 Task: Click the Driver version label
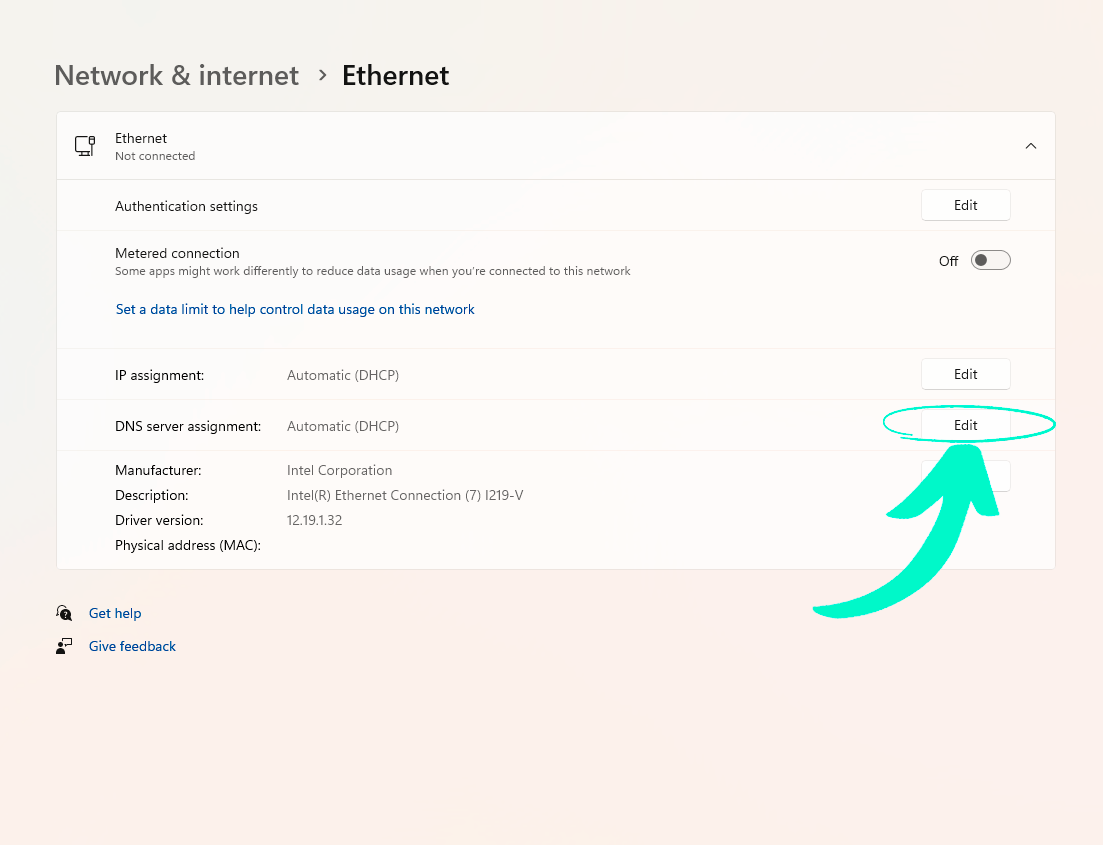tap(159, 520)
